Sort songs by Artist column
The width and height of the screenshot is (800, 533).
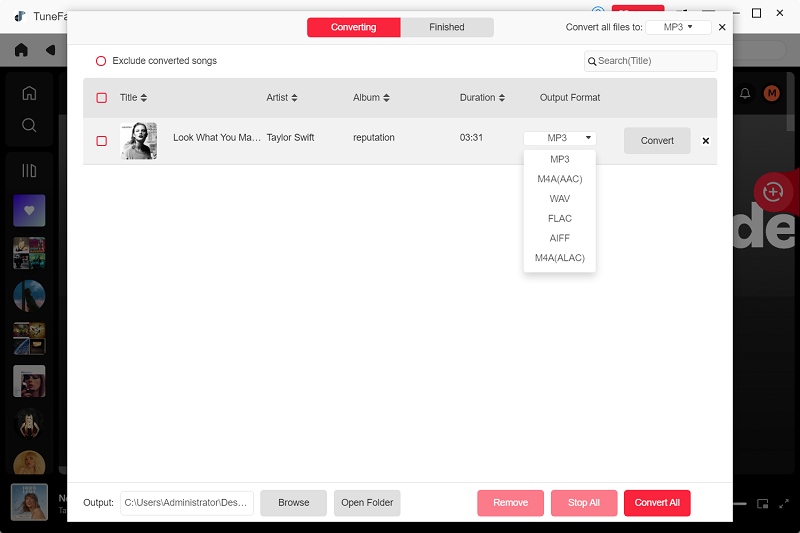click(x=282, y=97)
